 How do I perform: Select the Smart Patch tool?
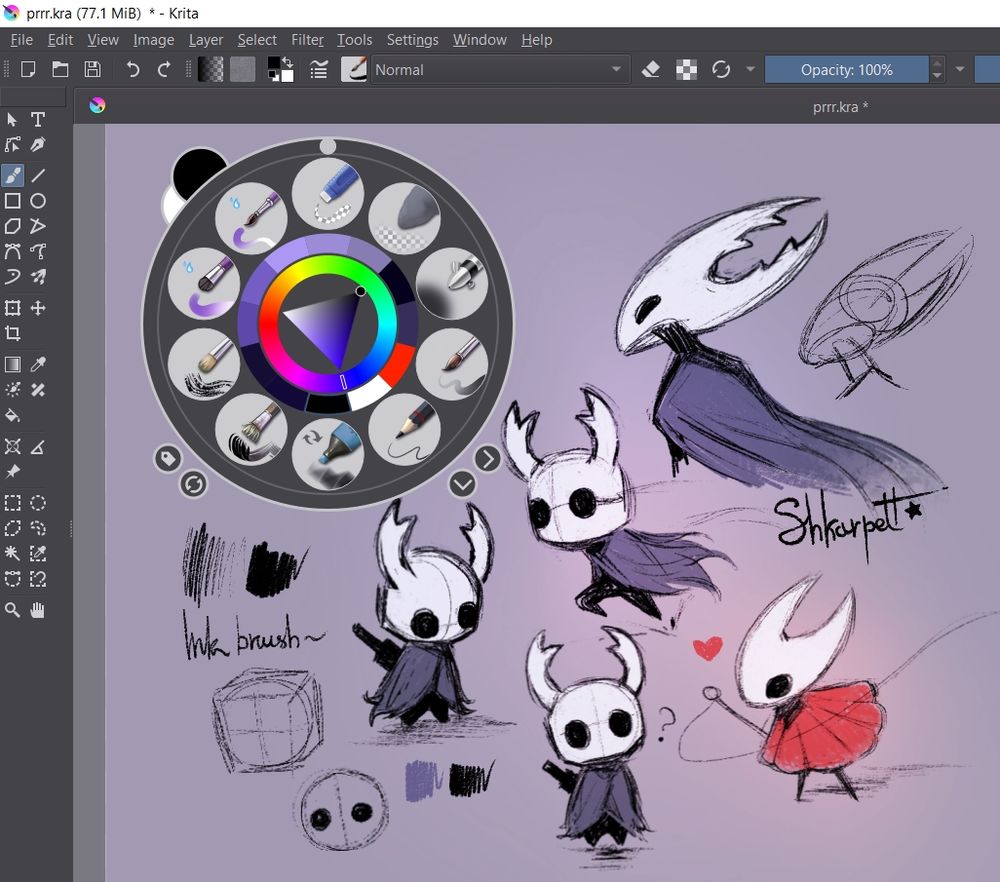click(x=38, y=390)
